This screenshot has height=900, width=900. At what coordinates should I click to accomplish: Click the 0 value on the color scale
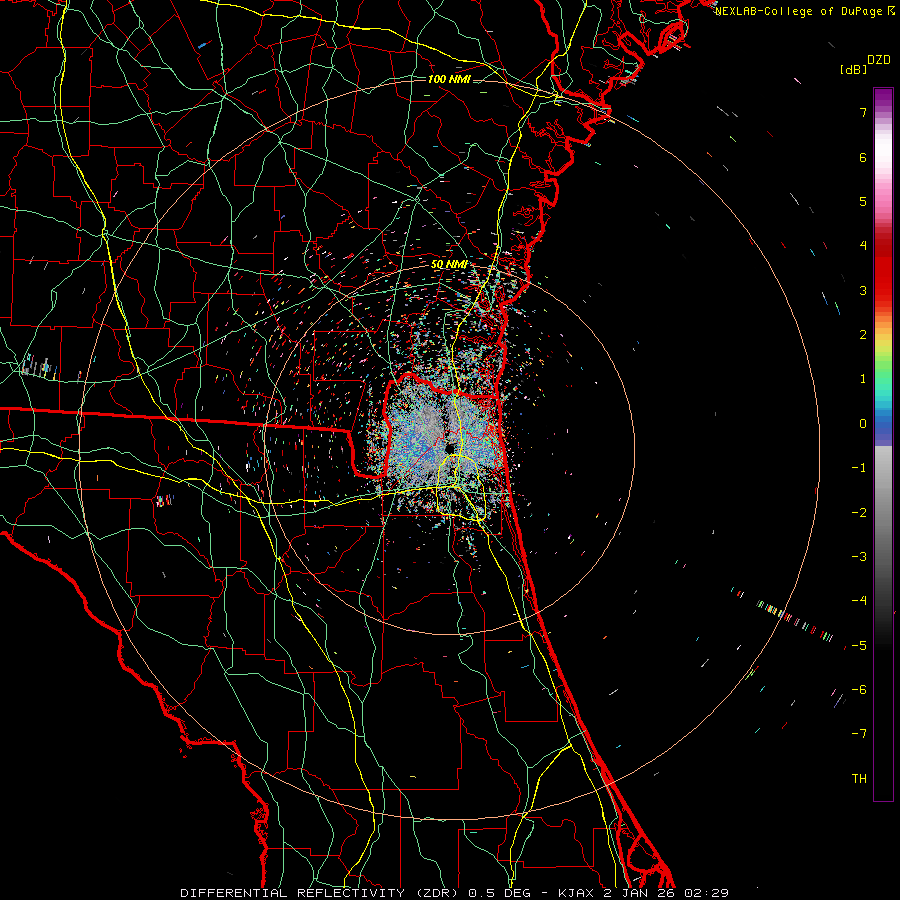coord(863,424)
